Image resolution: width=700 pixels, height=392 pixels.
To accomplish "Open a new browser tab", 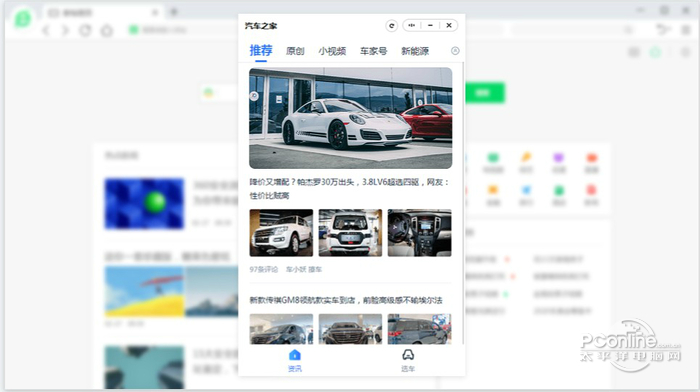I will (x=174, y=12).
